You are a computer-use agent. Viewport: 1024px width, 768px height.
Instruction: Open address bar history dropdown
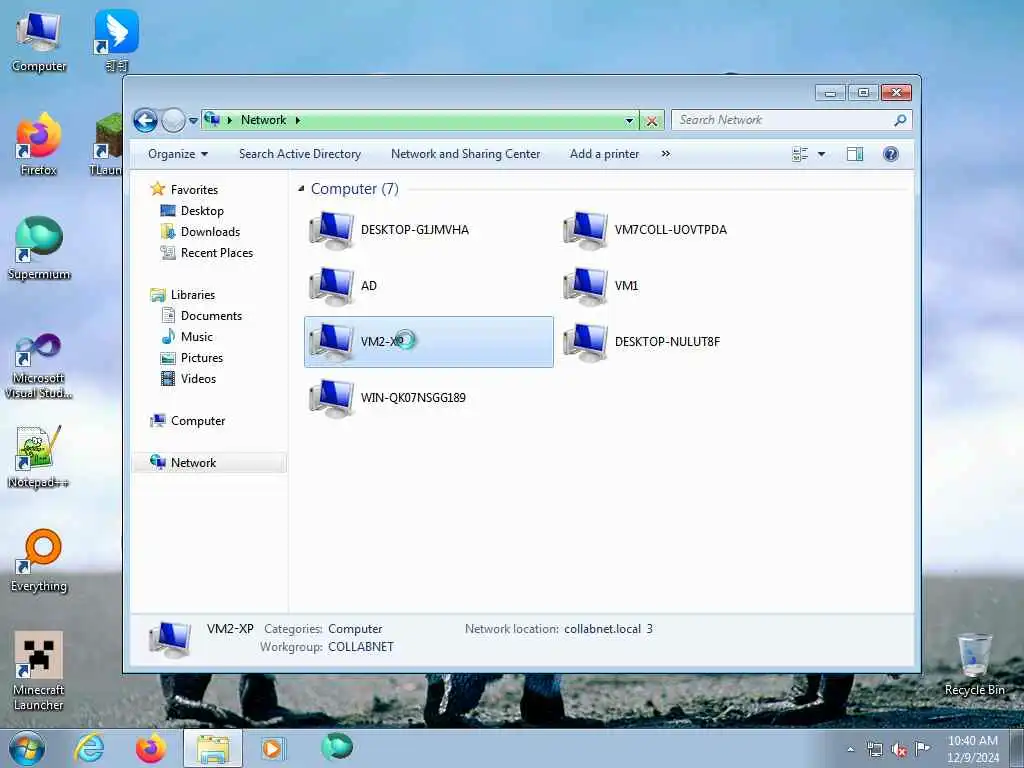coord(629,121)
